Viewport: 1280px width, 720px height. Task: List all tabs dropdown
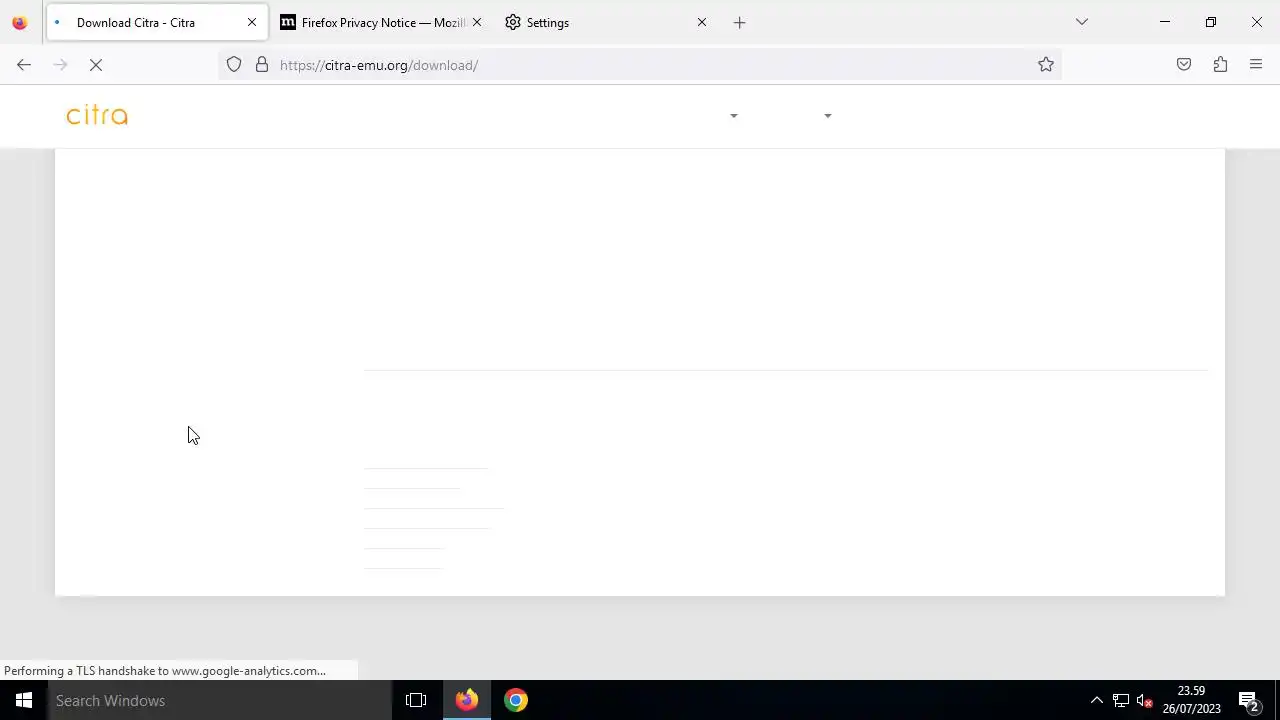click(1082, 22)
